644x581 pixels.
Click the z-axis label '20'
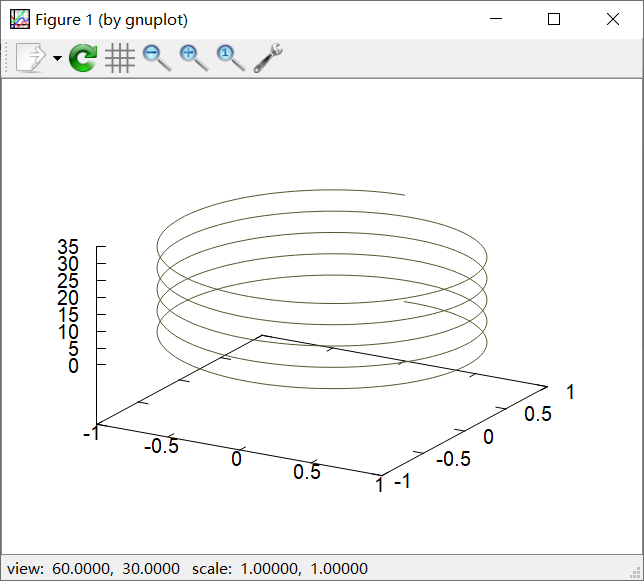68,298
